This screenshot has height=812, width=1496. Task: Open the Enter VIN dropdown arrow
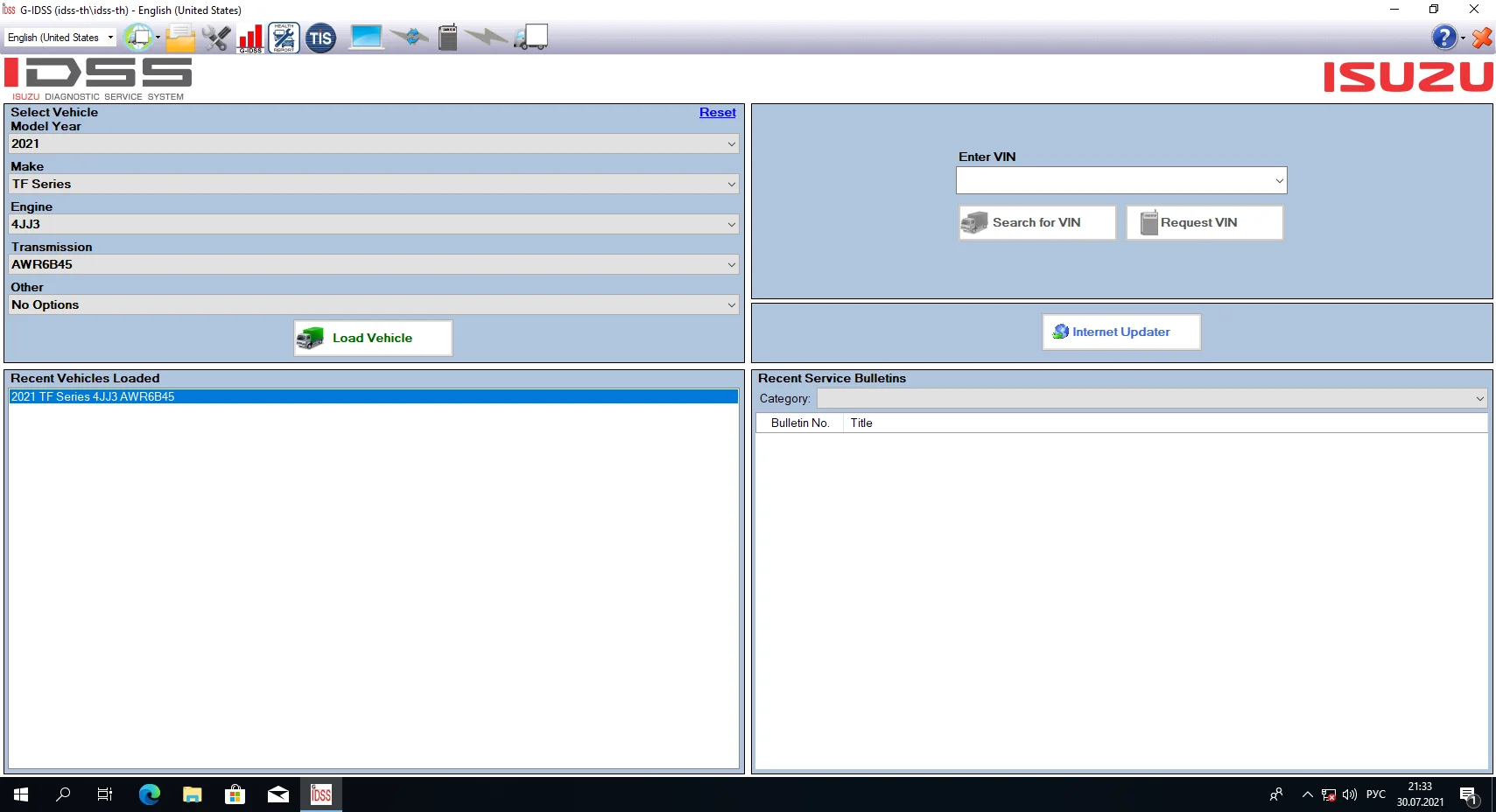click(1279, 180)
